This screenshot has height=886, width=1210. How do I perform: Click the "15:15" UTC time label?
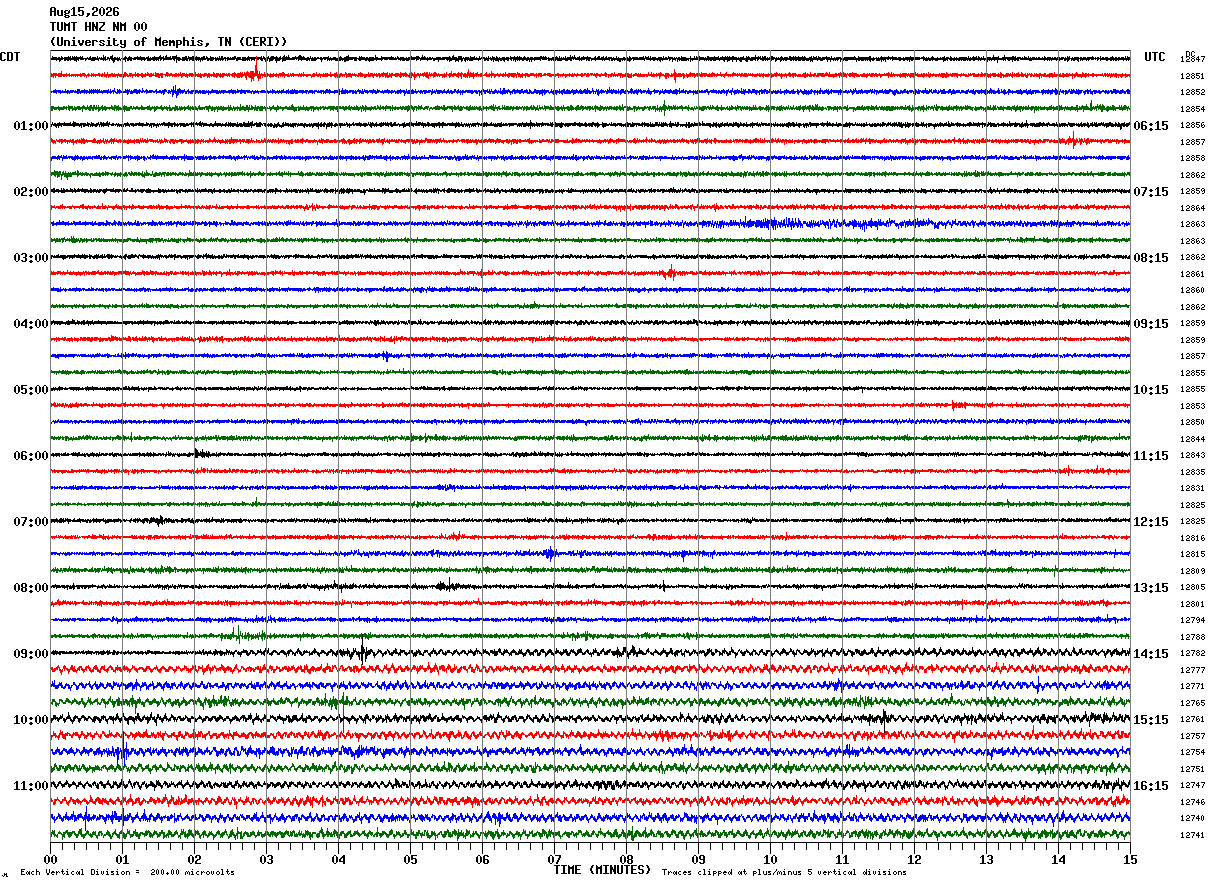[1151, 720]
